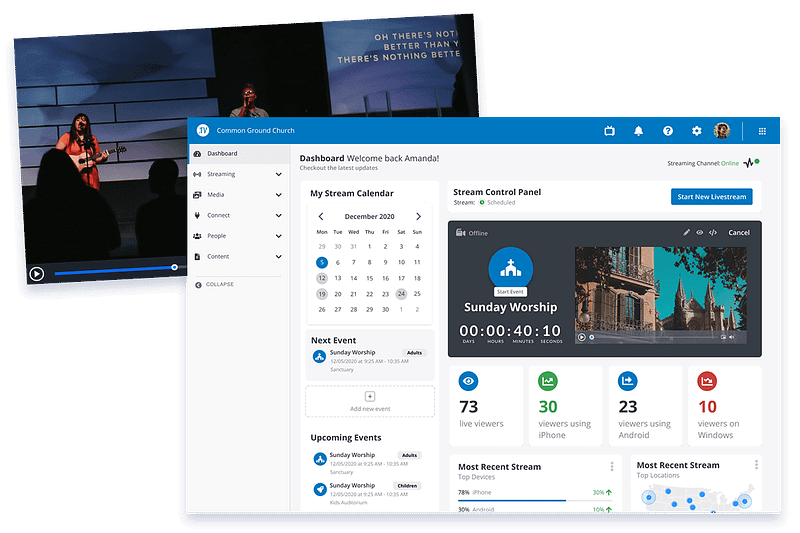Play the stream preview video
The image size is (800, 533).
(x=581, y=337)
